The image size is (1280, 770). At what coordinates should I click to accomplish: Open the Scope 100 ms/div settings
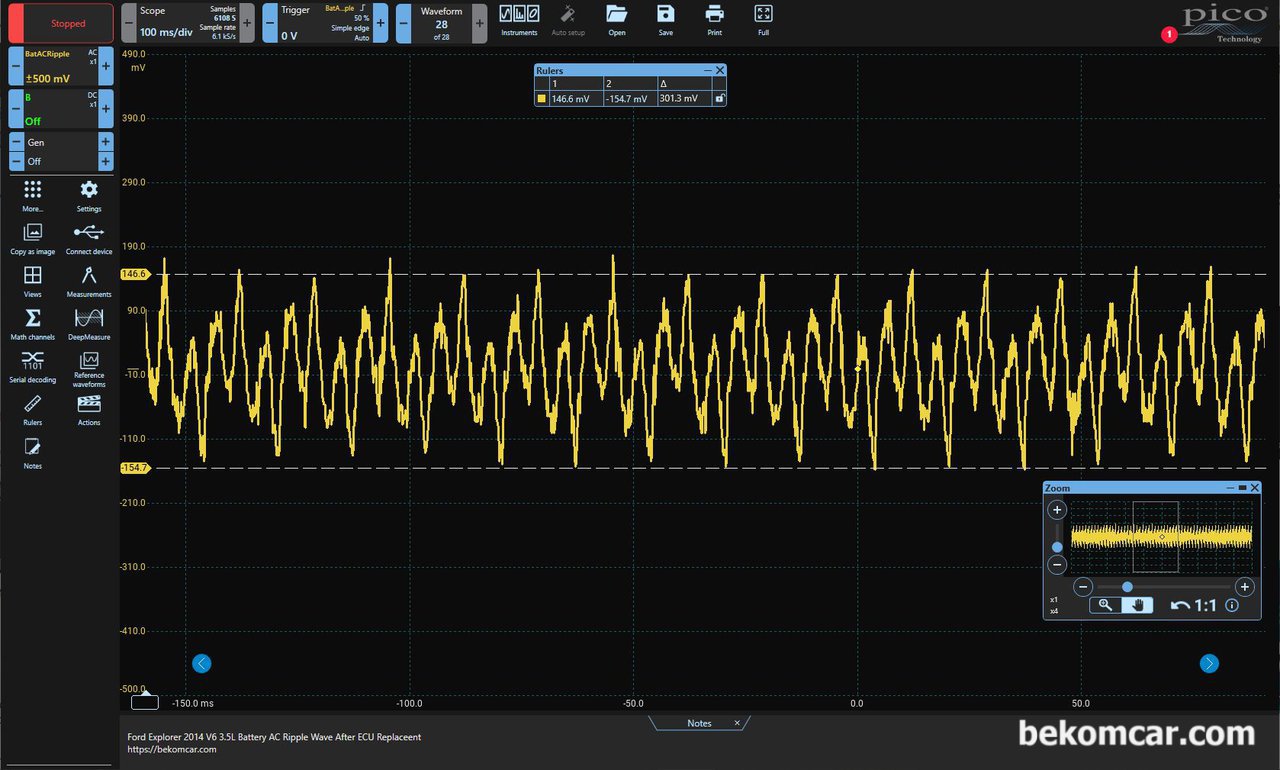tap(188, 23)
